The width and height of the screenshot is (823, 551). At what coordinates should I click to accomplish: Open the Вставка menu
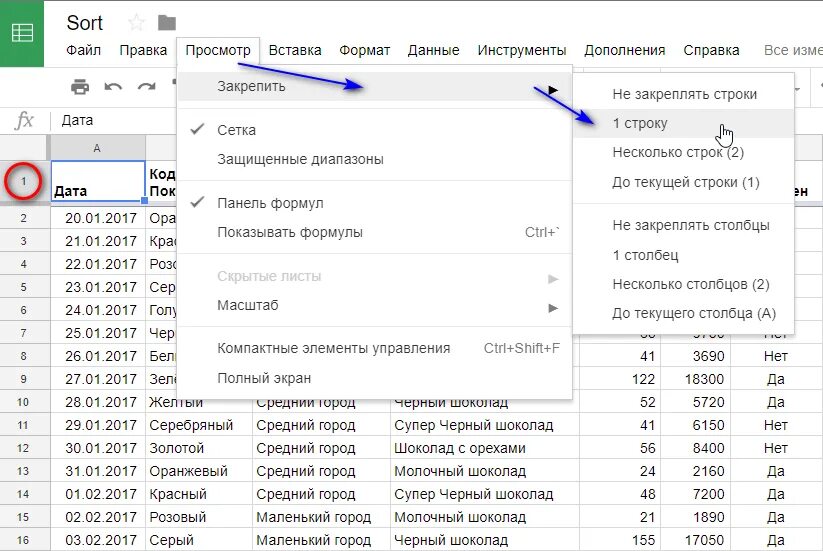[295, 50]
